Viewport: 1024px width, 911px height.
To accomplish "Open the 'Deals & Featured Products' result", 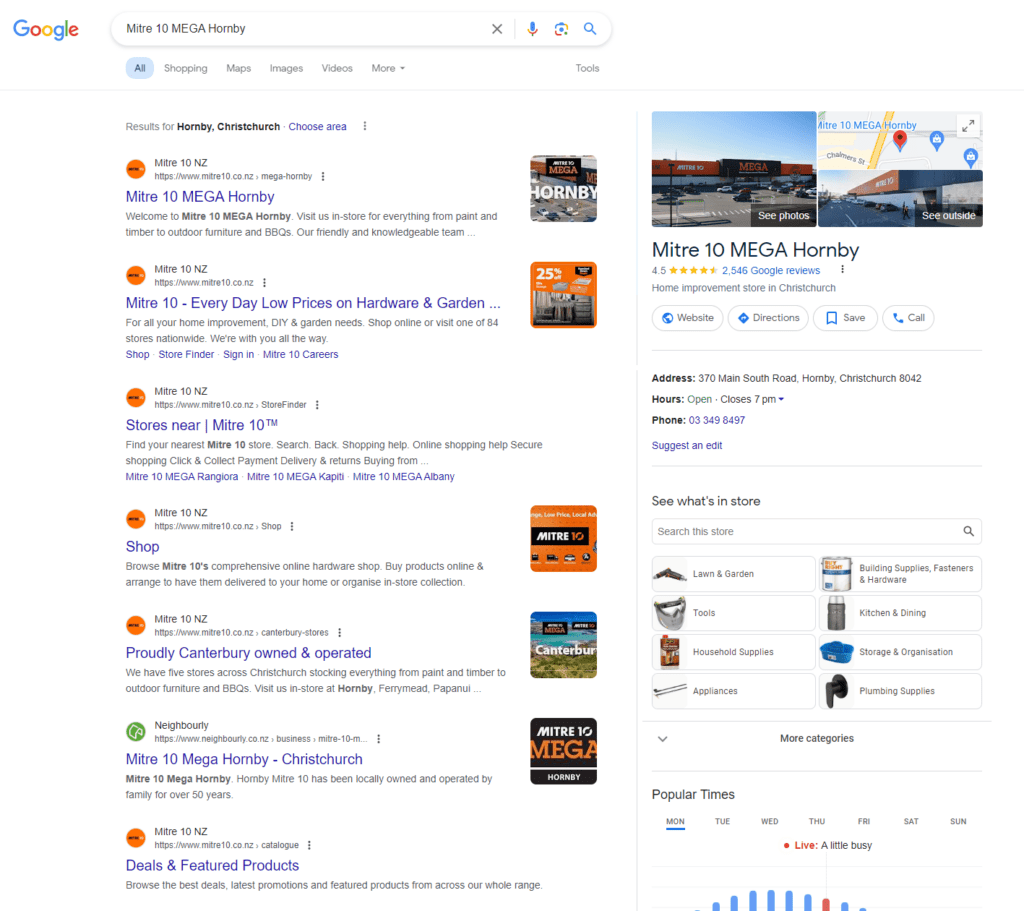I will point(212,865).
